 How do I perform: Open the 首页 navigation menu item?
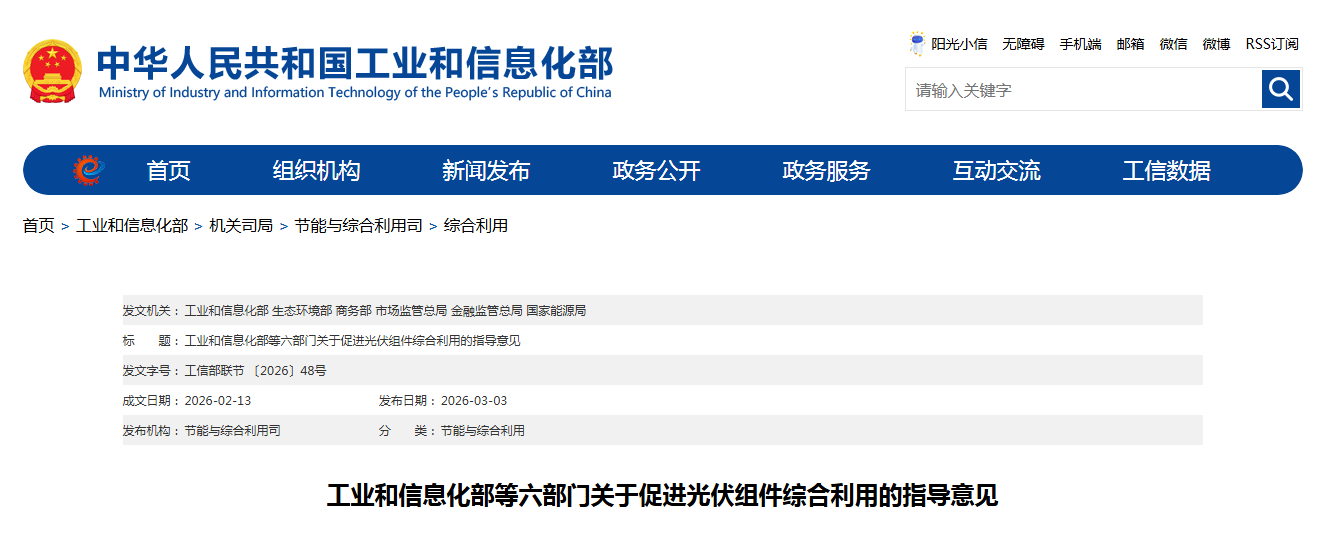click(x=168, y=171)
